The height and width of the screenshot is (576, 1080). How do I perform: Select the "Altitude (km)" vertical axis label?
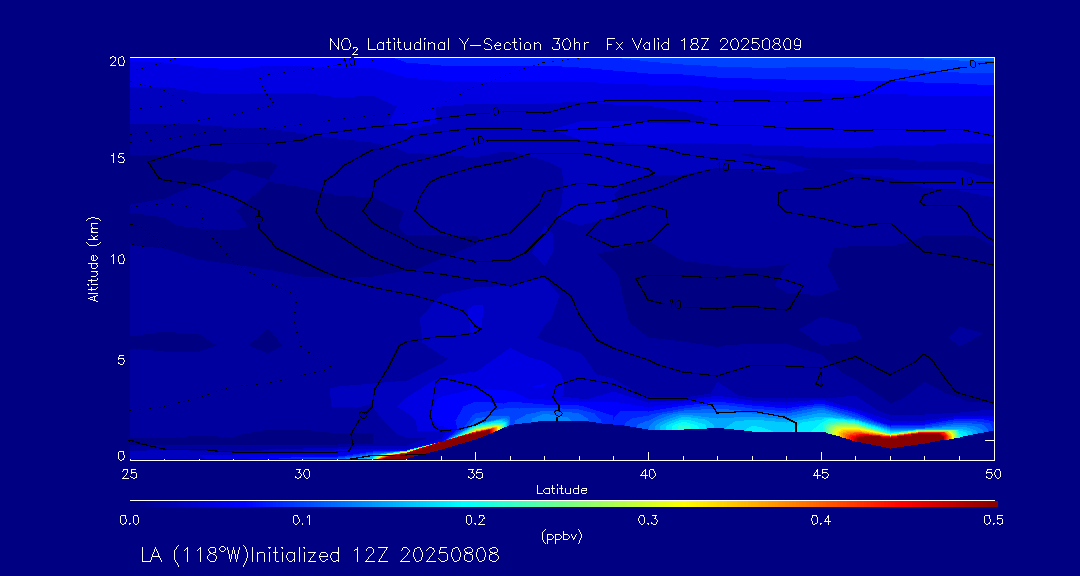(93, 258)
